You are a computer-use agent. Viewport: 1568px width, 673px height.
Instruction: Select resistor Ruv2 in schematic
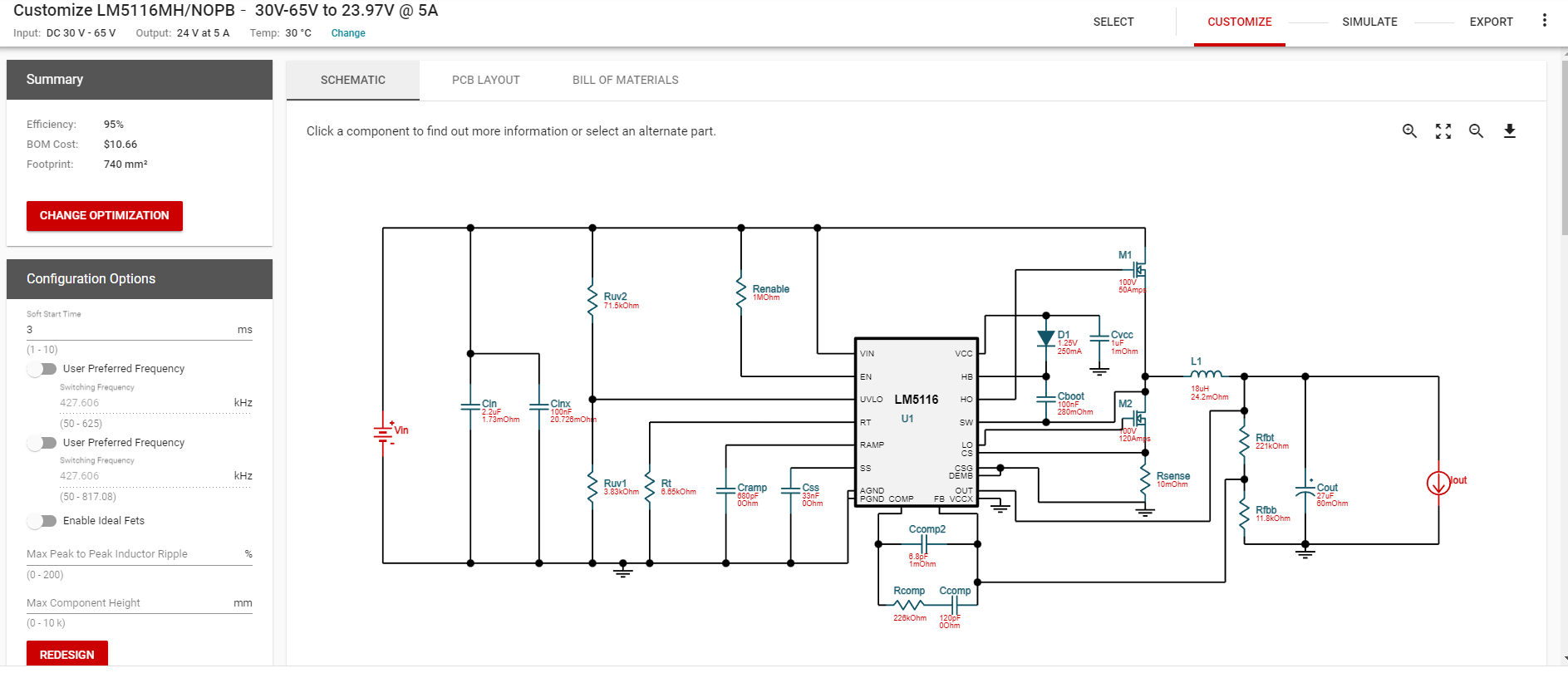click(x=592, y=299)
